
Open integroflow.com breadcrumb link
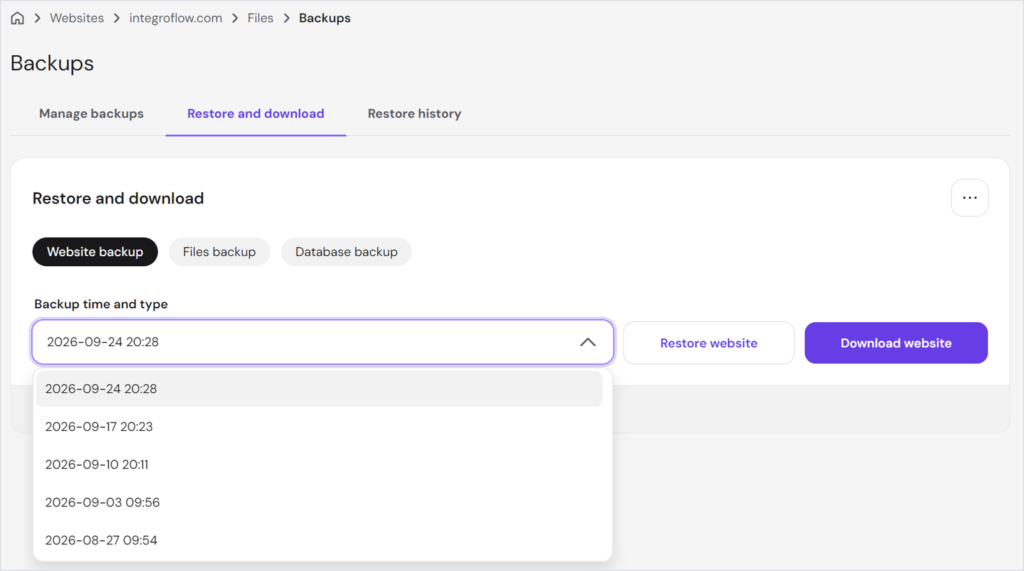[x=176, y=18]
